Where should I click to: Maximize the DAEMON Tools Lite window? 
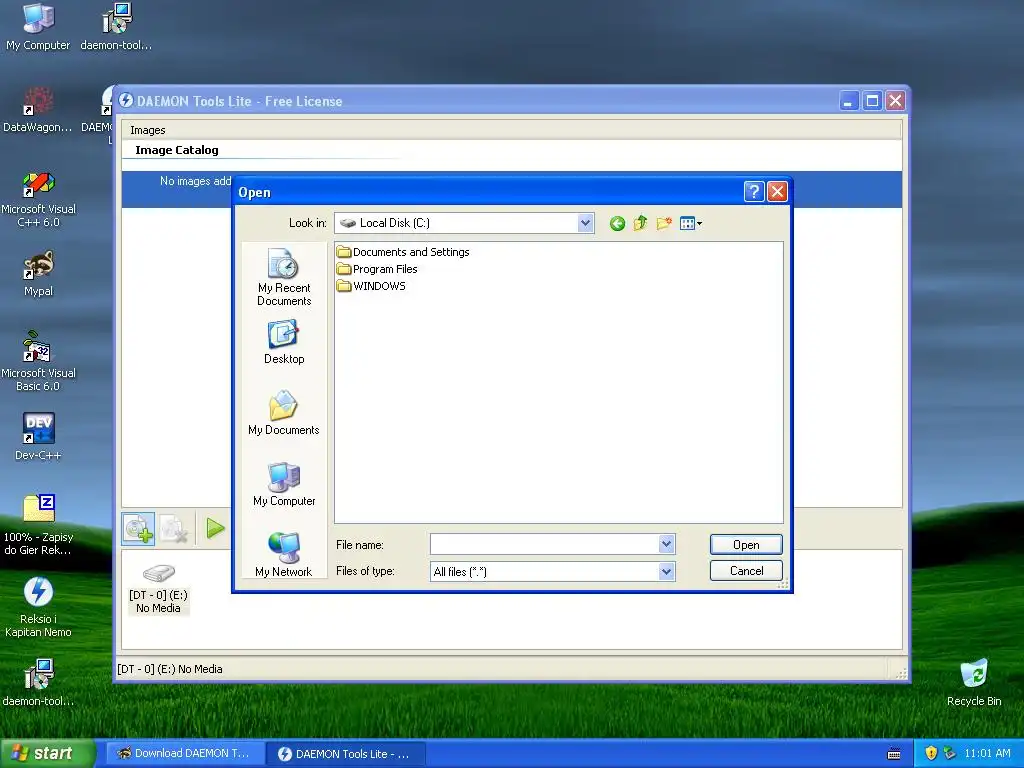[872, 101]
